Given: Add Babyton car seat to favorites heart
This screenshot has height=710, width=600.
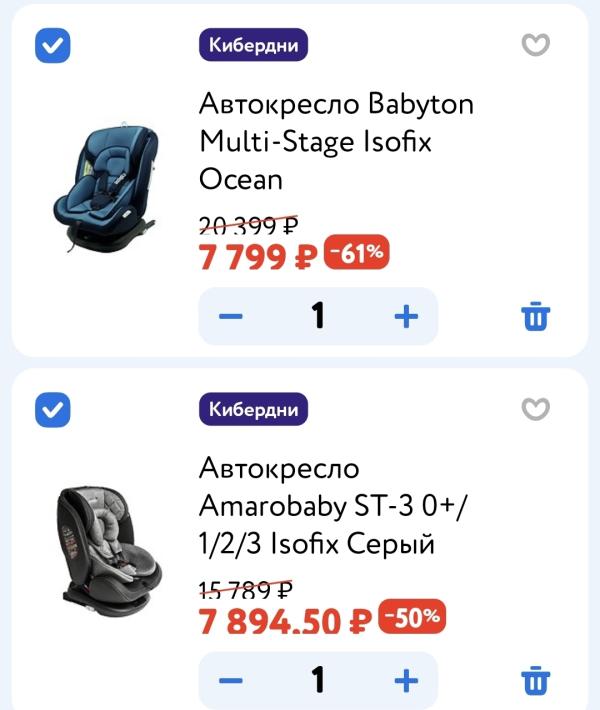Looking at the screenshot, I should click(535, 44).
